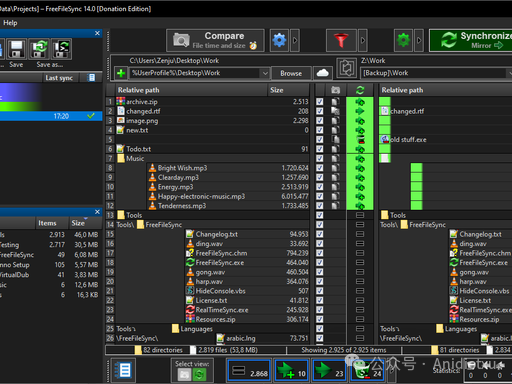Uncheck the changed.rtf row checkbox
This screenshot has width=512, height=384.
pyautogui.click(x=319, y=111)
